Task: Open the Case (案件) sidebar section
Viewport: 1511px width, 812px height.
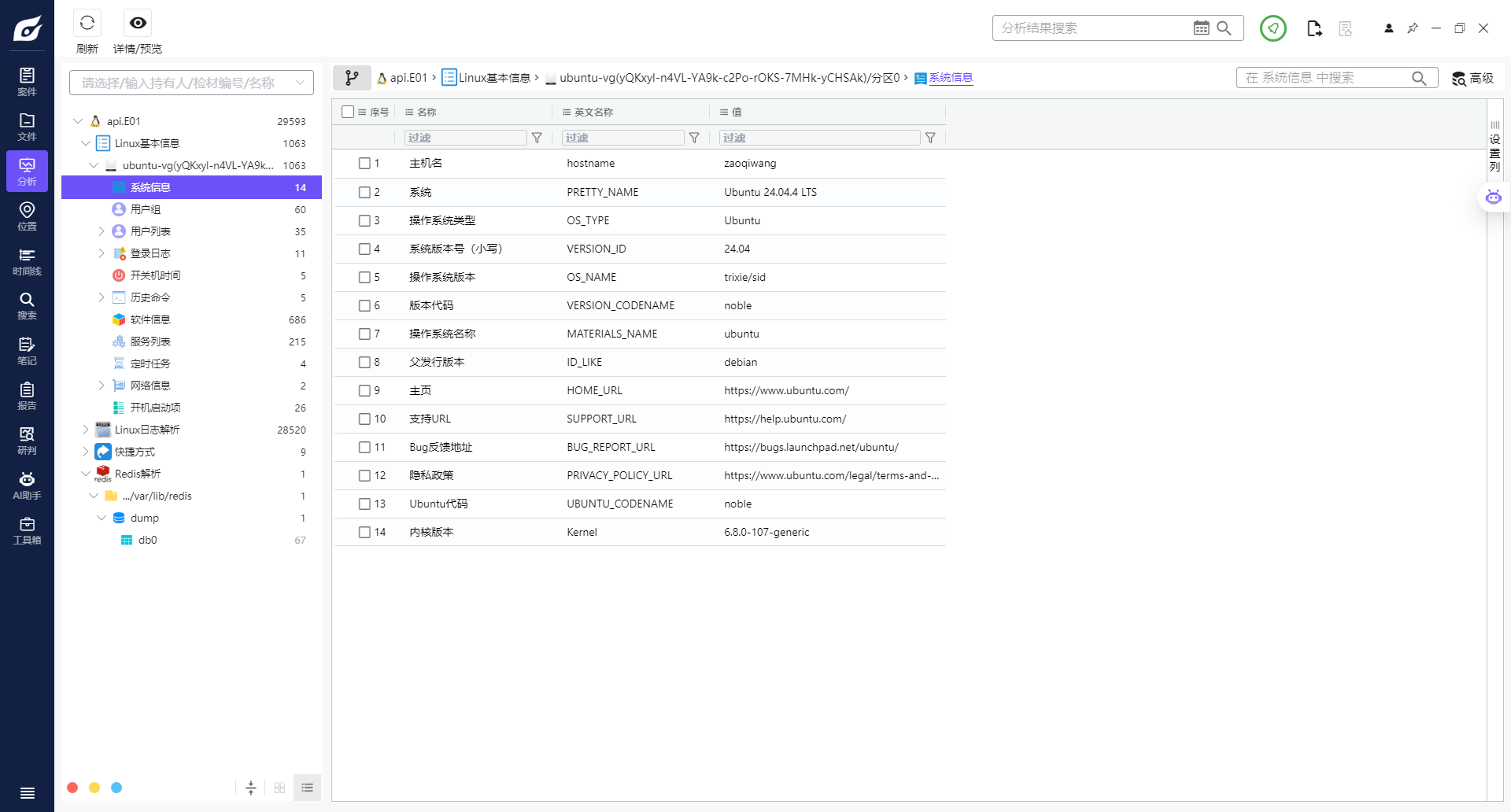Action: coord(27,81)
